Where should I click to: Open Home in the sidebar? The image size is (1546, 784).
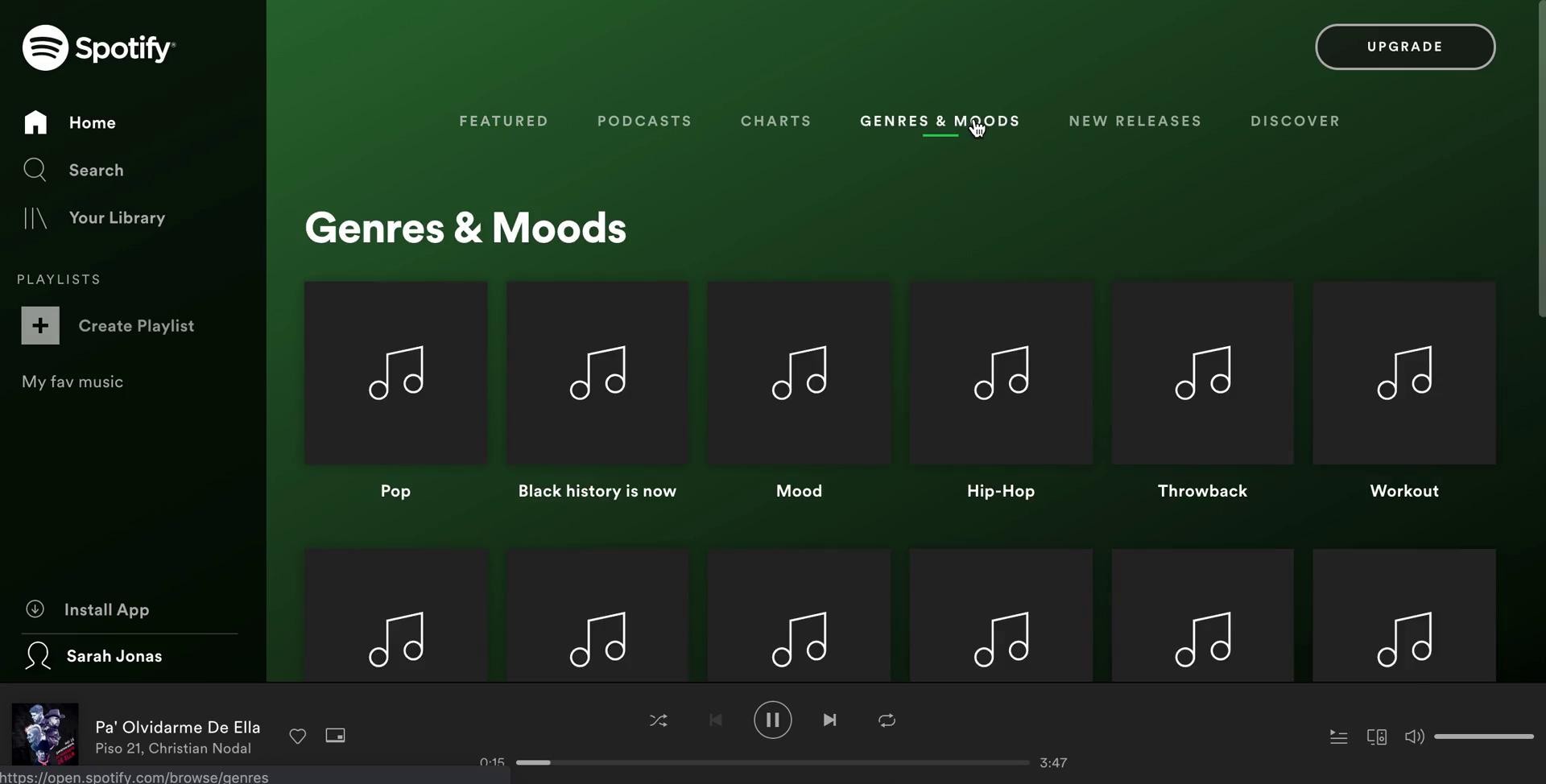(69, 122)
